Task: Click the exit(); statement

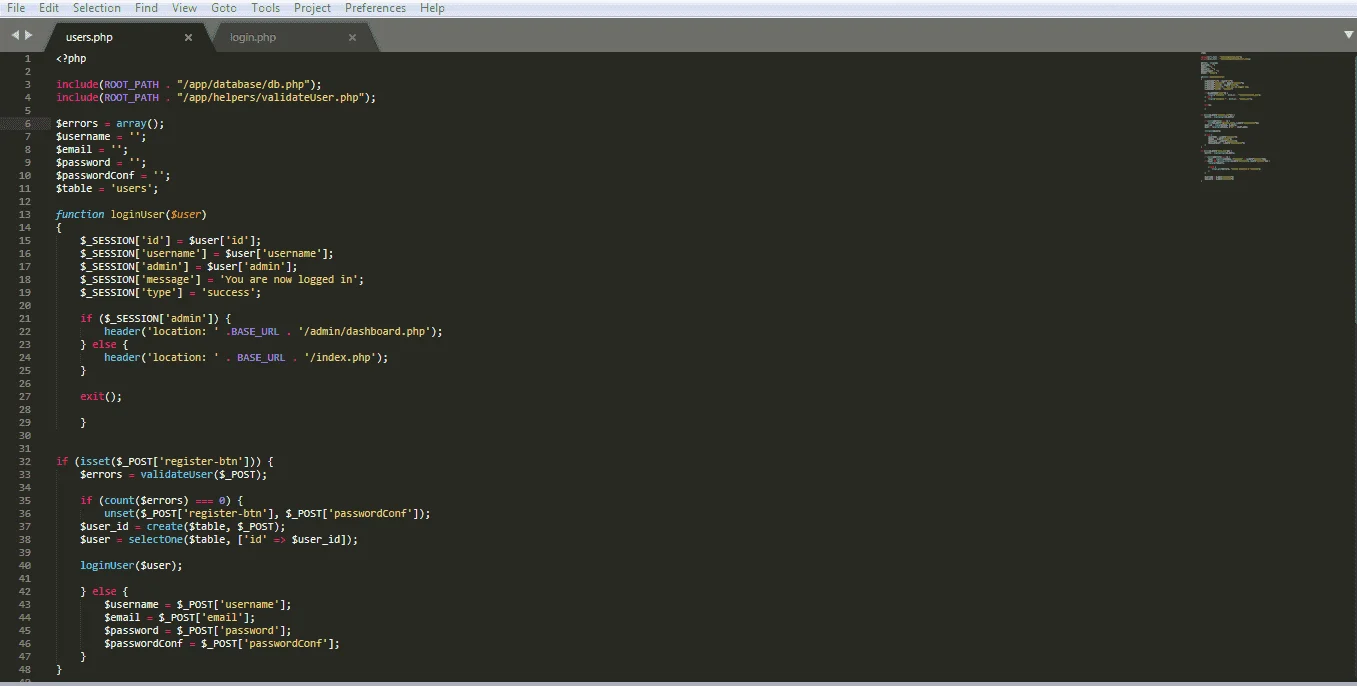Action: click(101, 397)
